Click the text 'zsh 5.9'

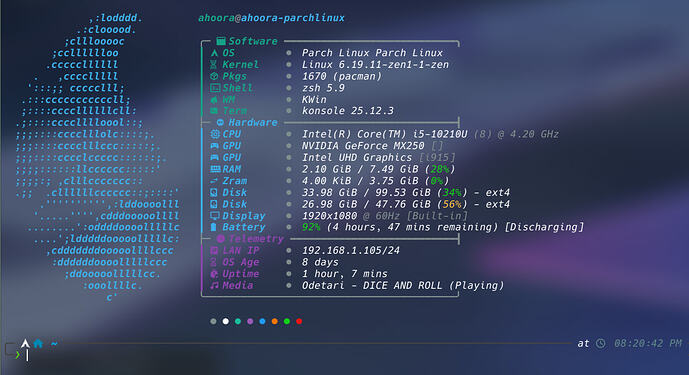[x=323, y=88]
